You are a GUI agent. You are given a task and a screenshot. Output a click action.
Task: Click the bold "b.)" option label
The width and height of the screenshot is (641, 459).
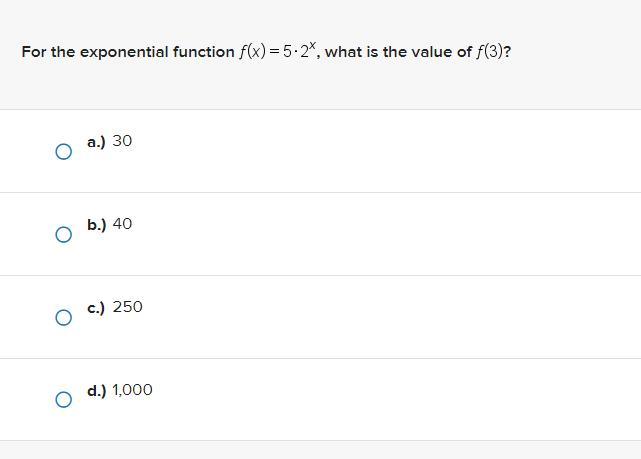96,224
